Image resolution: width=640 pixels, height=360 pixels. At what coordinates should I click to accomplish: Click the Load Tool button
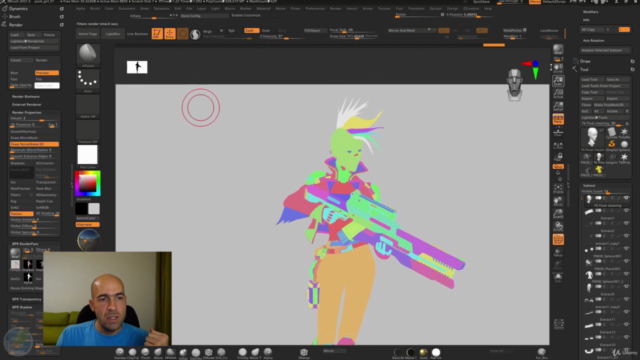[592, 80]
